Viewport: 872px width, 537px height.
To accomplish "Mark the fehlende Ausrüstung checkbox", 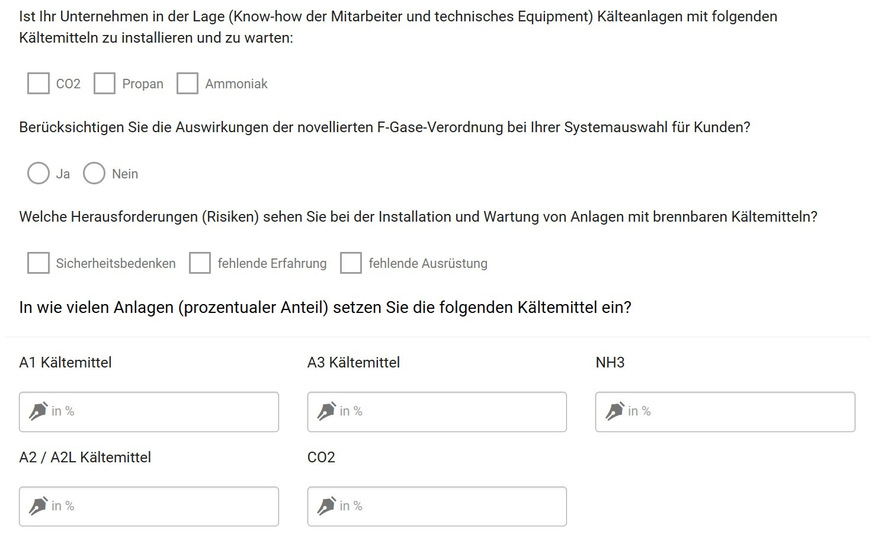I will click(x=351, y=263).
